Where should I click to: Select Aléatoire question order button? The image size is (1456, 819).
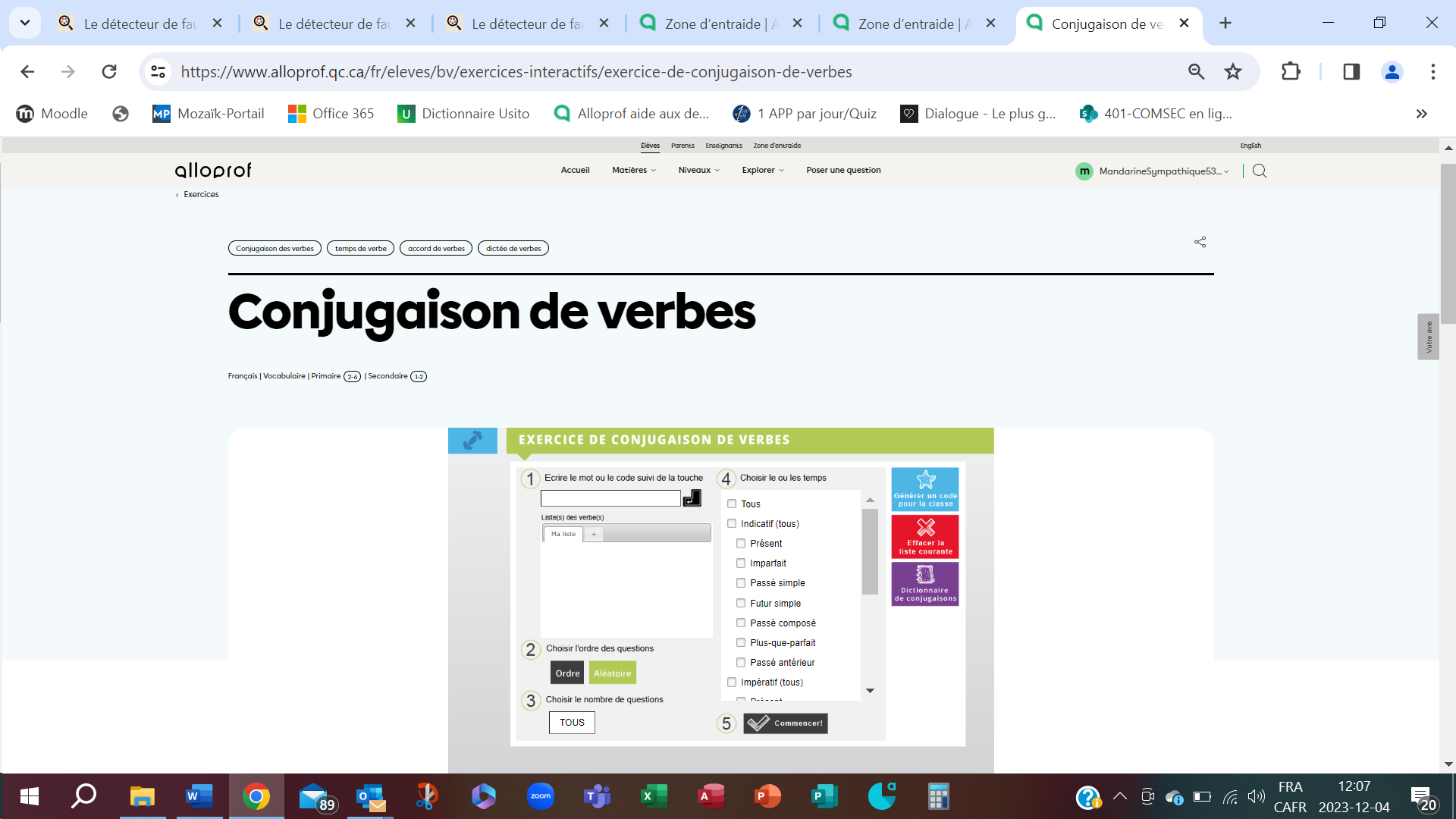point(612,673)
